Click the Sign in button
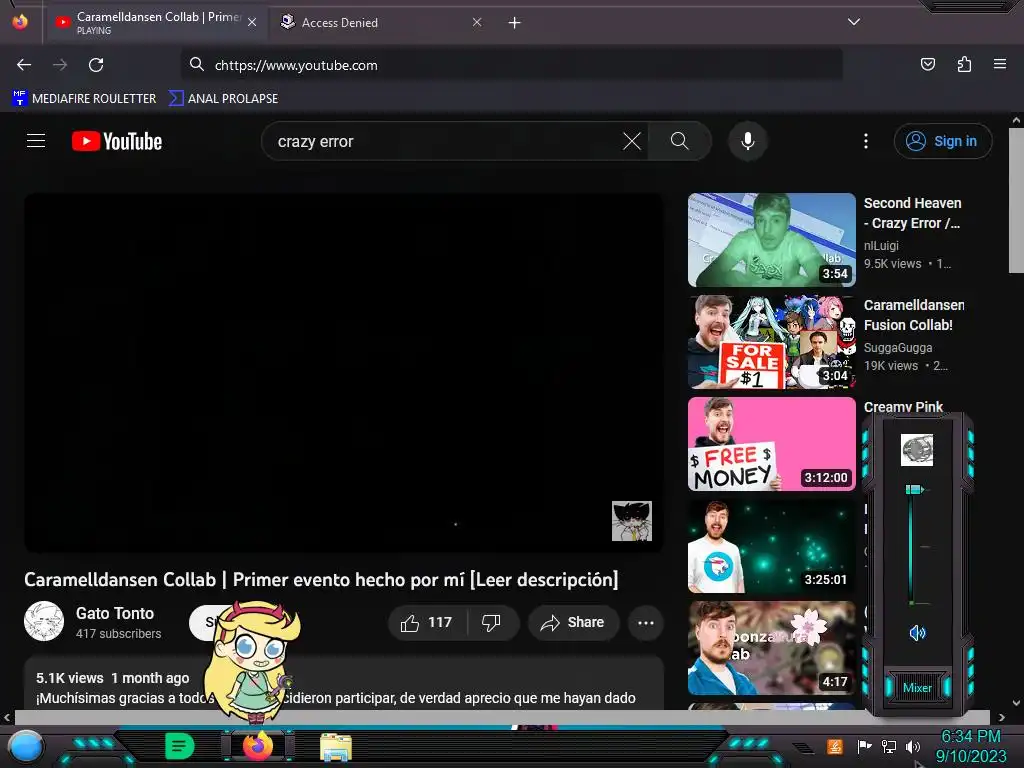The height and width of the screenshot is (768, 1024). click(x=943, y=141)
